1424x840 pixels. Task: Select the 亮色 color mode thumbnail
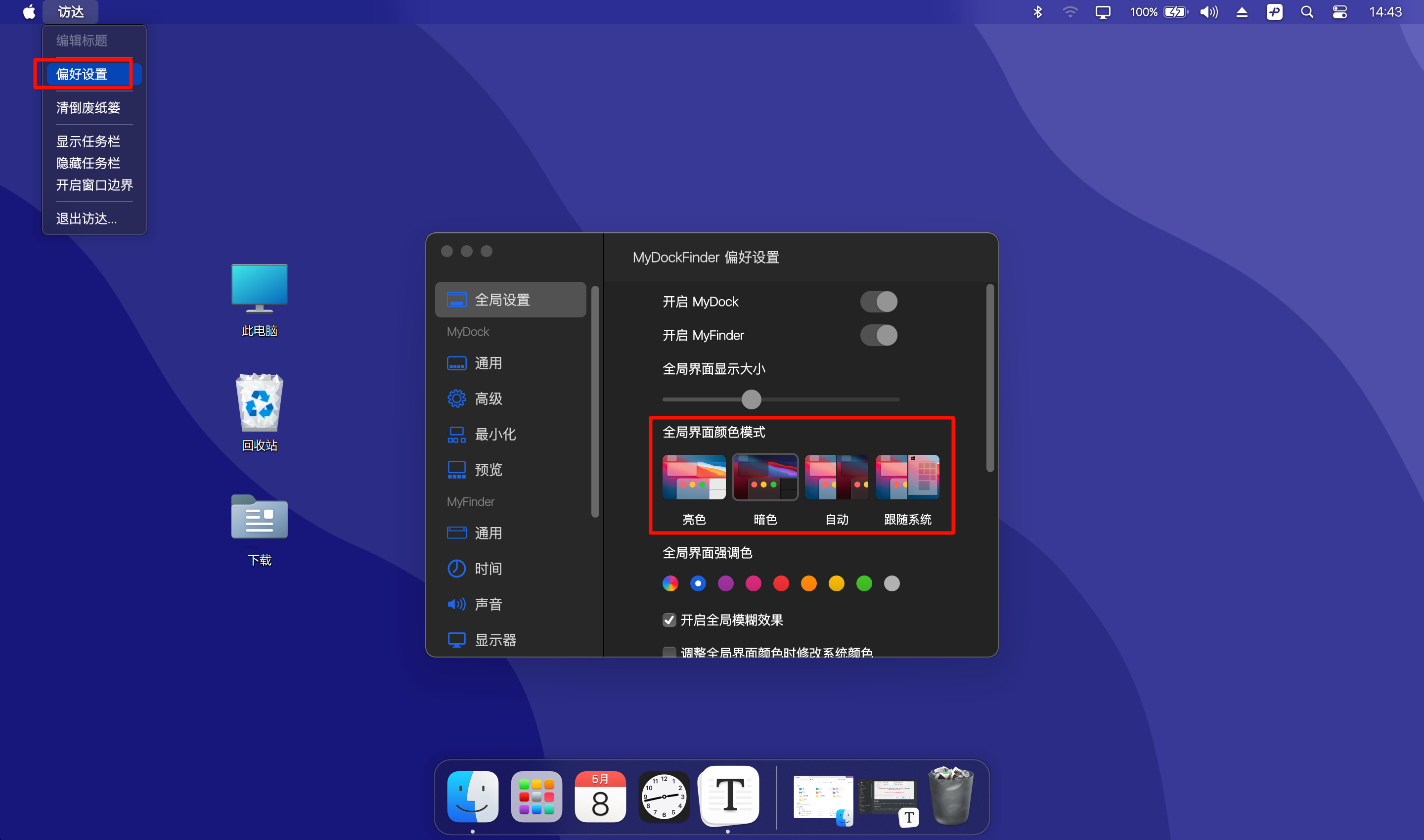point(694,477)
